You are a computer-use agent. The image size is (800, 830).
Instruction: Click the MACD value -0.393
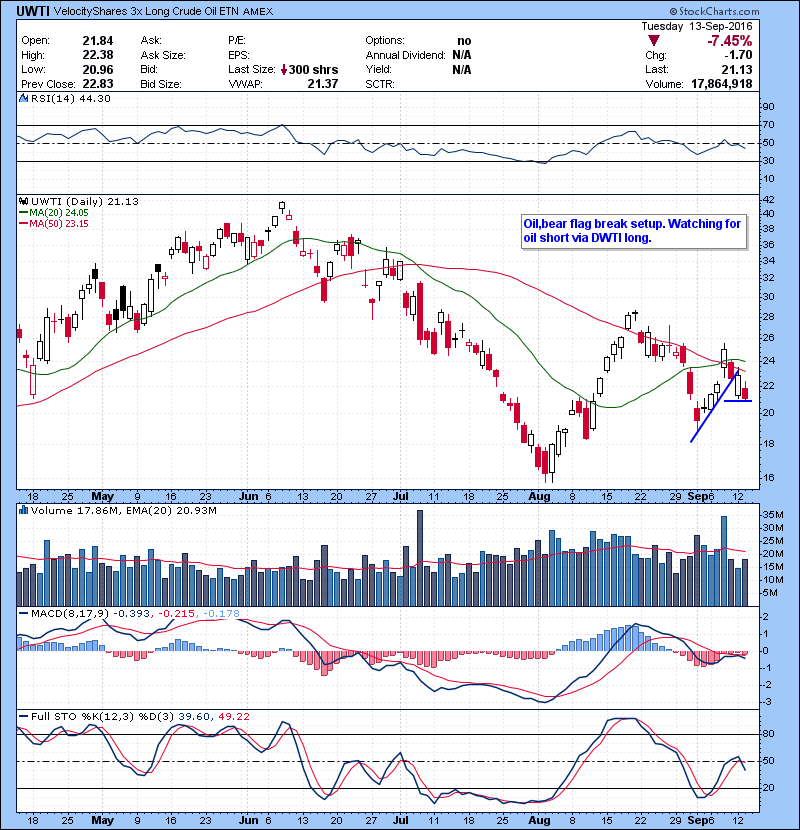tap(131, 614)
